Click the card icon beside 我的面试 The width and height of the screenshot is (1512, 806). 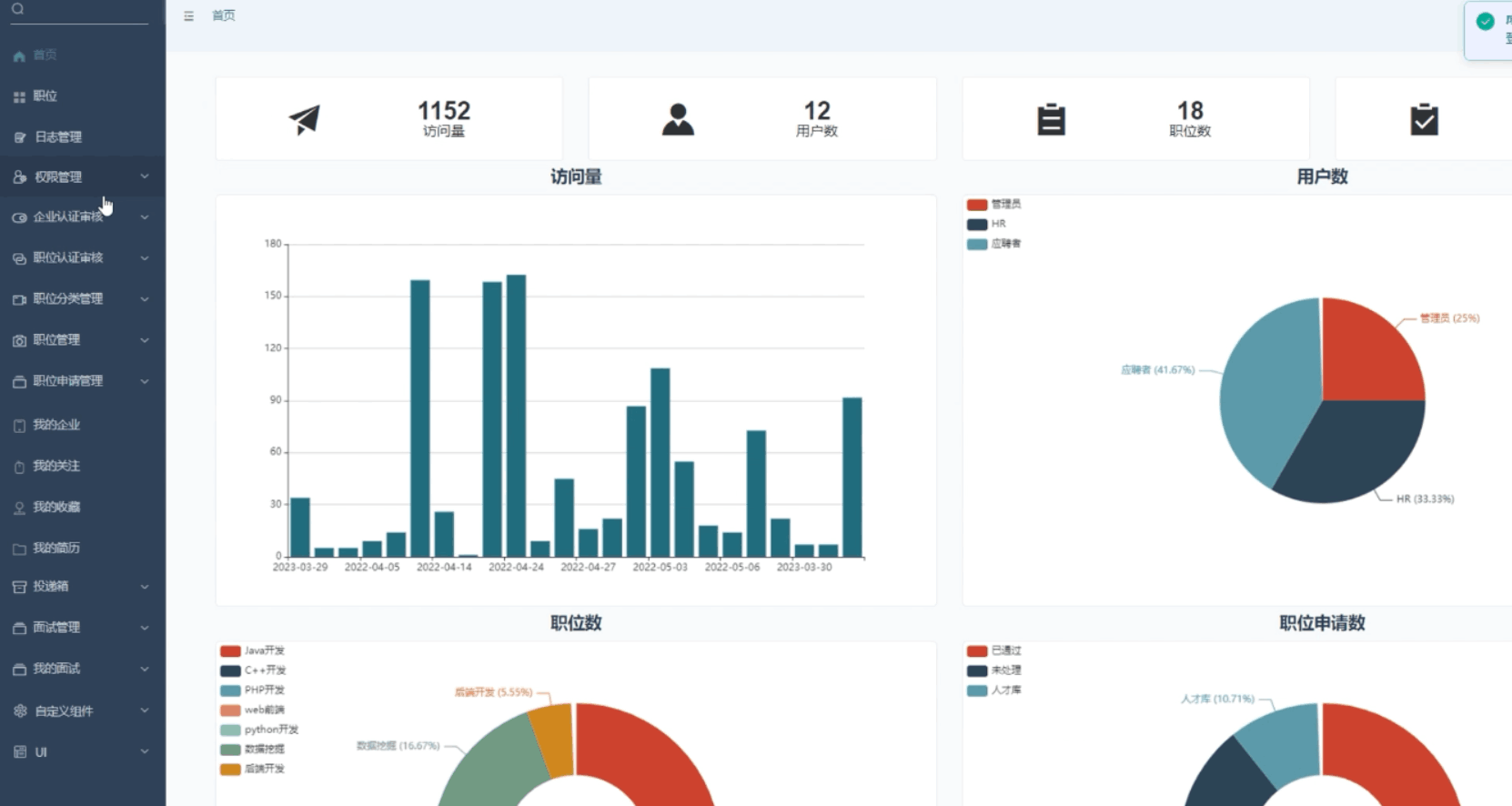[x=19, y=670]
